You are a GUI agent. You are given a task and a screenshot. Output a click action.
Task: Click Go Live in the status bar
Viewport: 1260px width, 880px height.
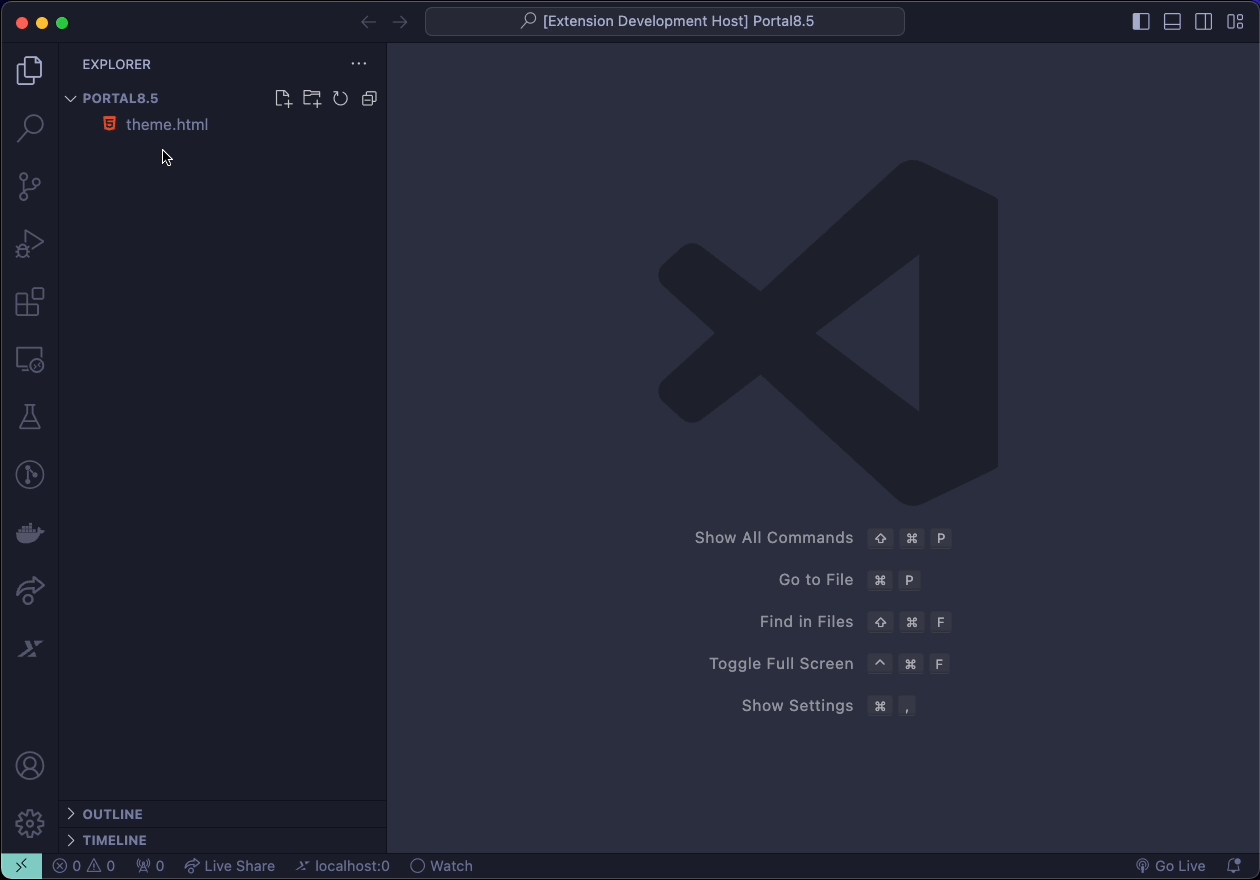pyautogui.click(x=1170, y=865)
